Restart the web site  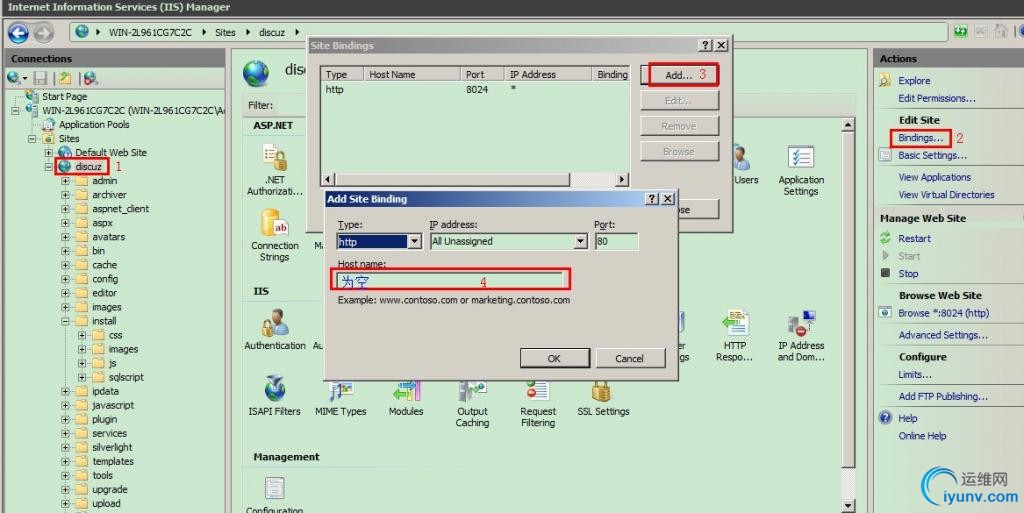pos(914,238)
